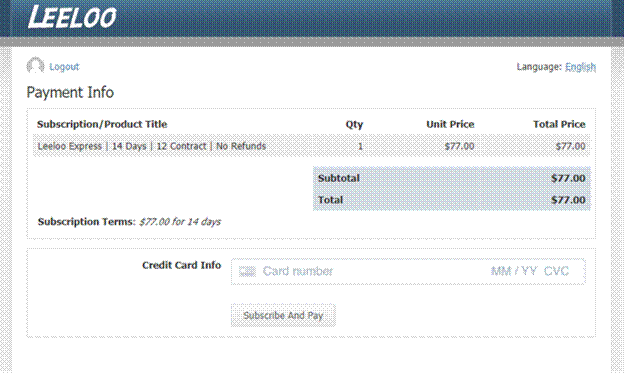This screenshot has width=624, height=373.
Task: Click the user avatar icon beside Logout
Action: pyautogui.click(x=35, y=66)
